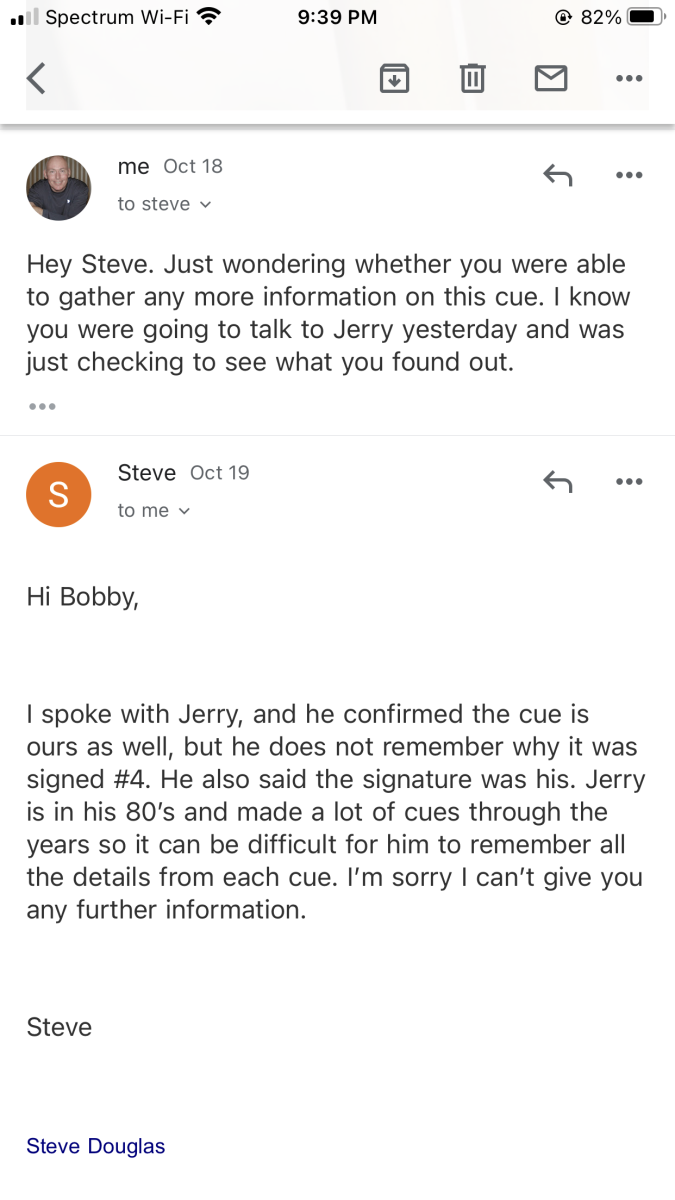Delete this conversation with trash icon
675x1200 pixels.
tap(473, 77)
